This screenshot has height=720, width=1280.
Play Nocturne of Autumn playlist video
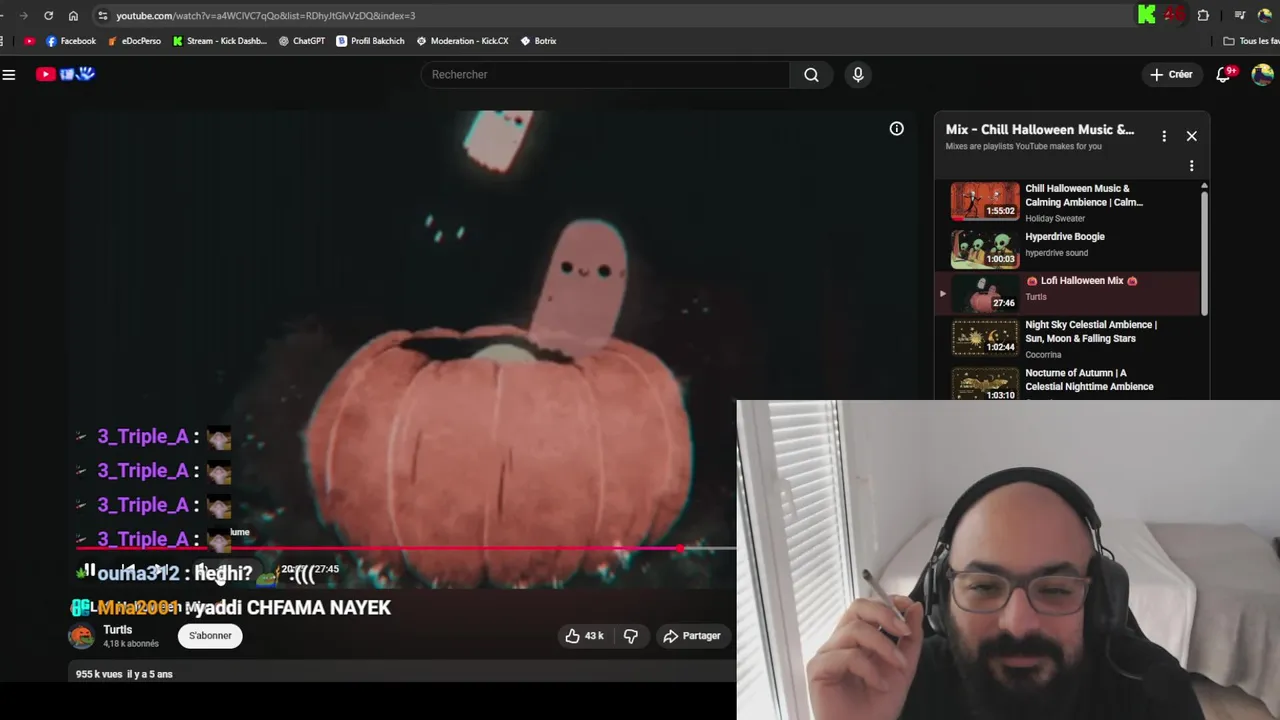click(x=1068, y=383)
